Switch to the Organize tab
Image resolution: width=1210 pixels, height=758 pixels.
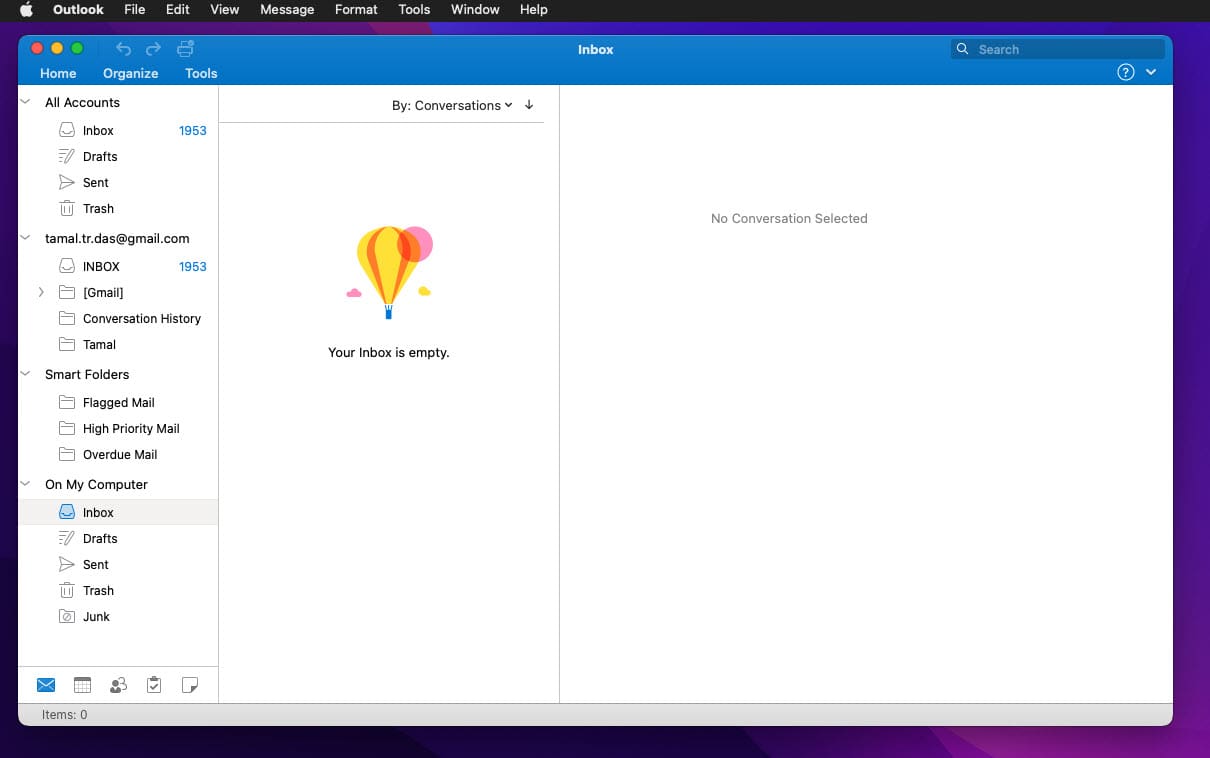[x=130, y=73]
